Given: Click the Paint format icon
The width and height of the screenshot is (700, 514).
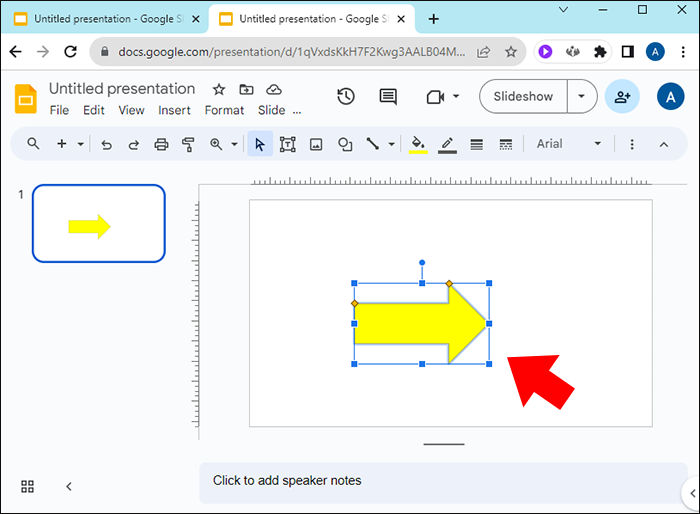Looking at the screenshot, I should (188, 144).
